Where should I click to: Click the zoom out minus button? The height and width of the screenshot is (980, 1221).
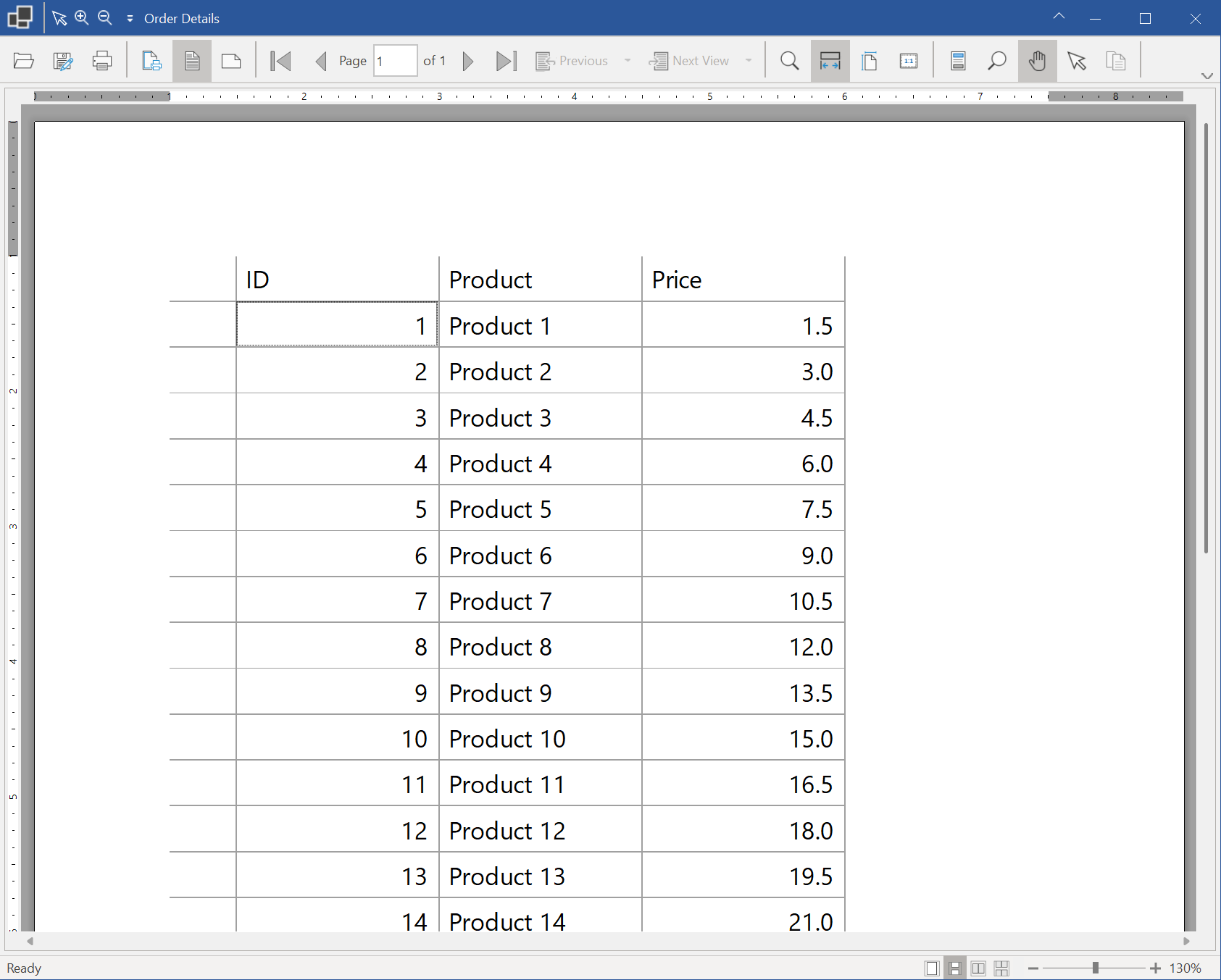coord(1033,968)
